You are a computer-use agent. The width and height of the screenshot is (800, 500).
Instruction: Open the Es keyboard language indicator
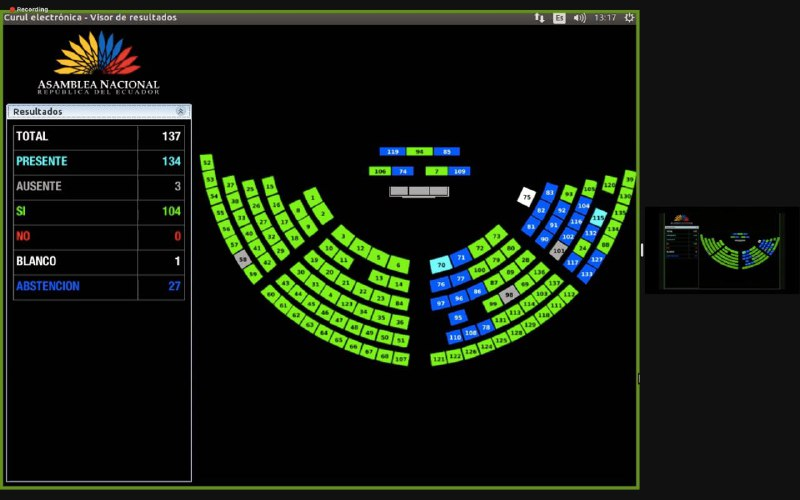(x=559, y=18)
